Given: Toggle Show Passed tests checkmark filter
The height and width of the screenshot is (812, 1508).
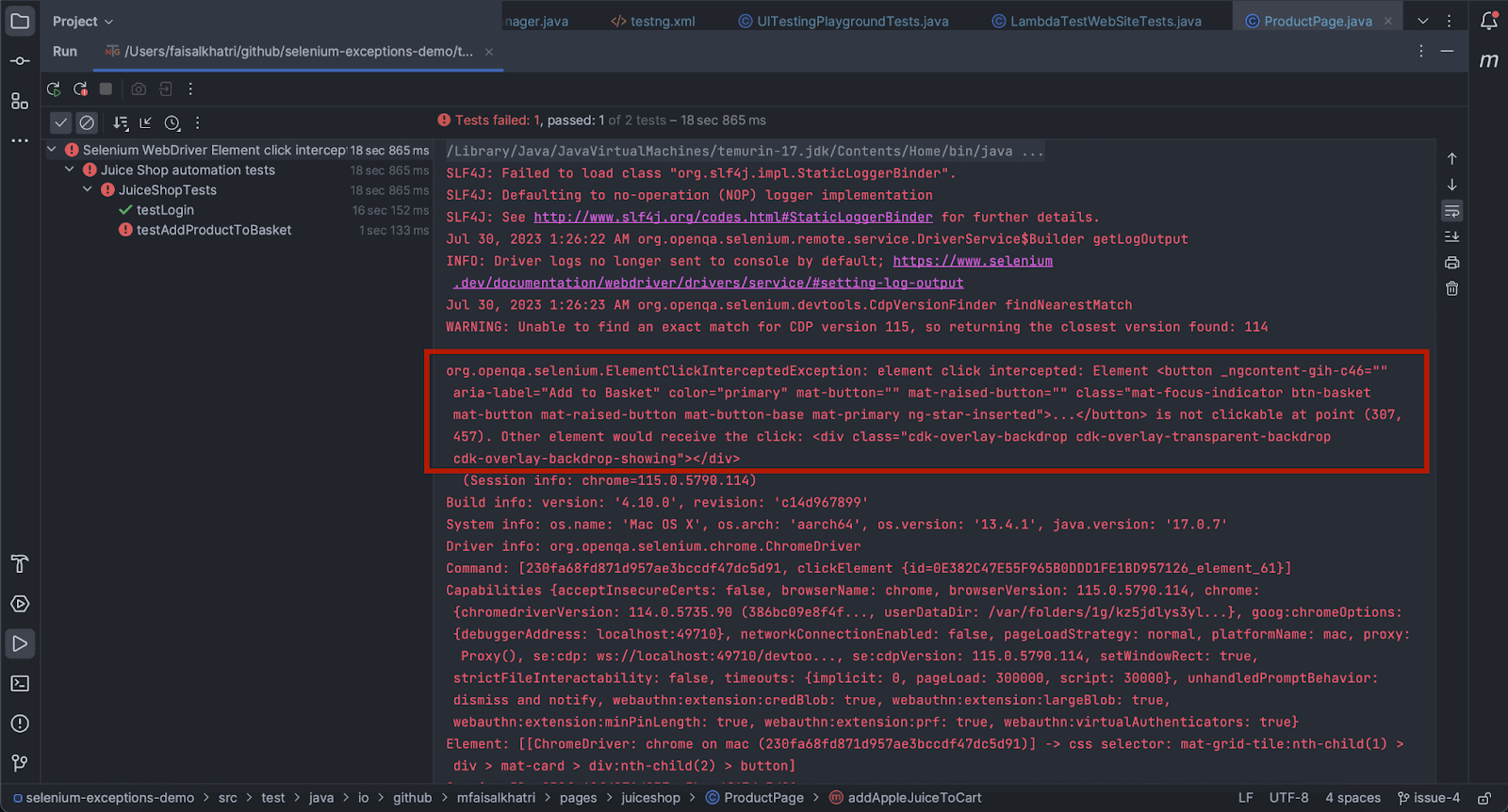Looking at the screenshot, I should (61, 122).
